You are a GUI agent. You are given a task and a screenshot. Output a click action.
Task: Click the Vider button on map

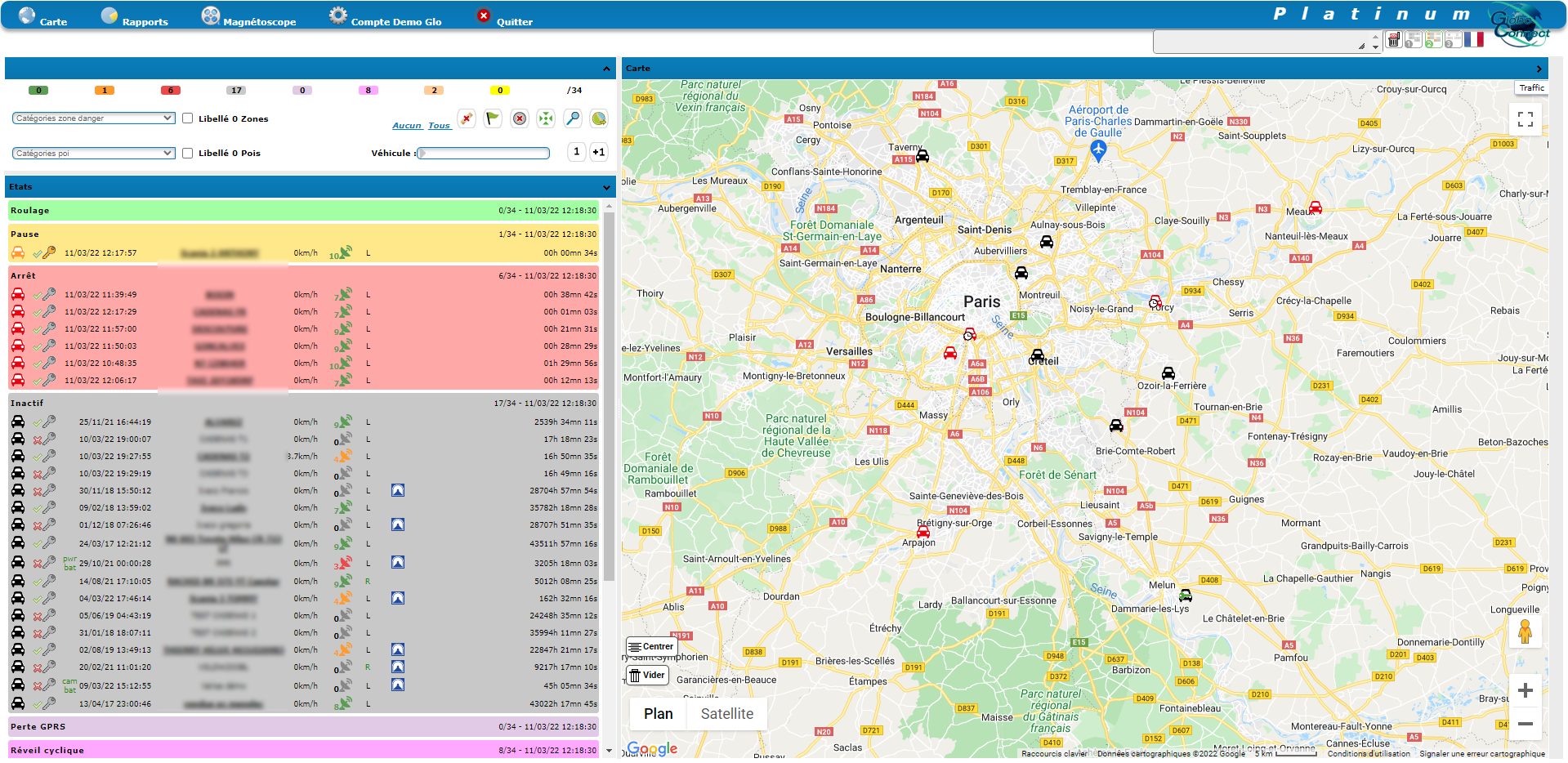(647, 675)
